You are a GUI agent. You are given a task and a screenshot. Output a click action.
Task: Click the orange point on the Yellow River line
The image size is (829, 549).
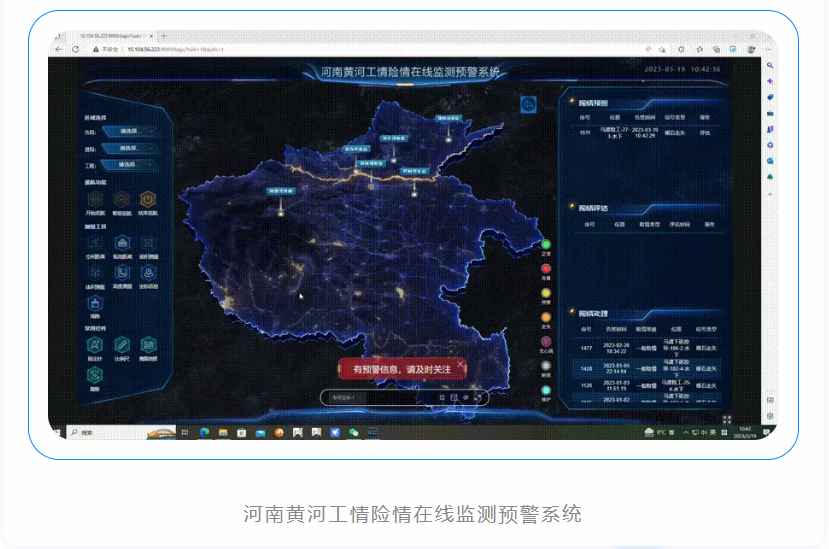(x=371, y=186)
